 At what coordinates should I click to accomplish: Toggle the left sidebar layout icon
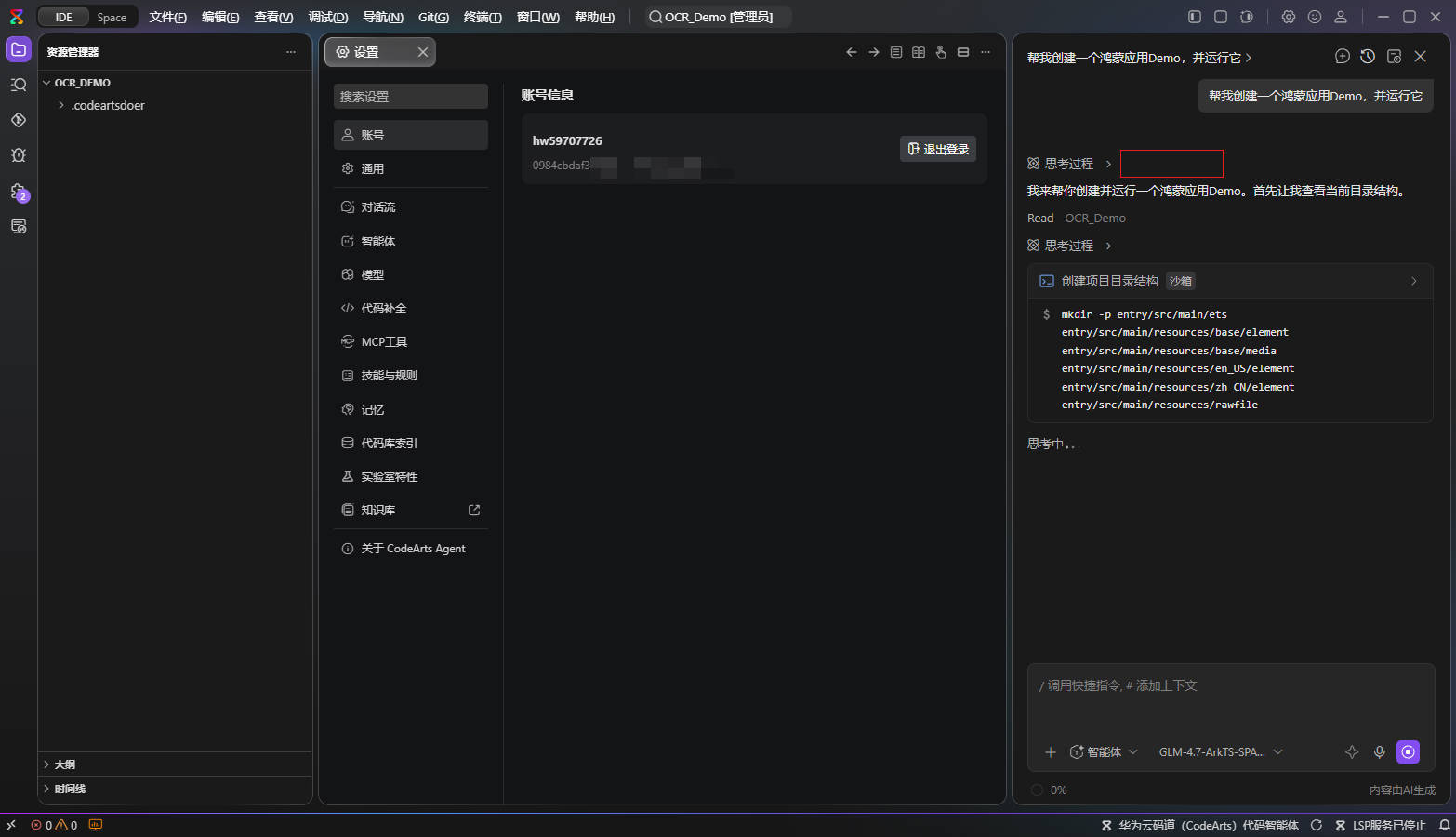pyautogui.click(x=1195, y=17)
